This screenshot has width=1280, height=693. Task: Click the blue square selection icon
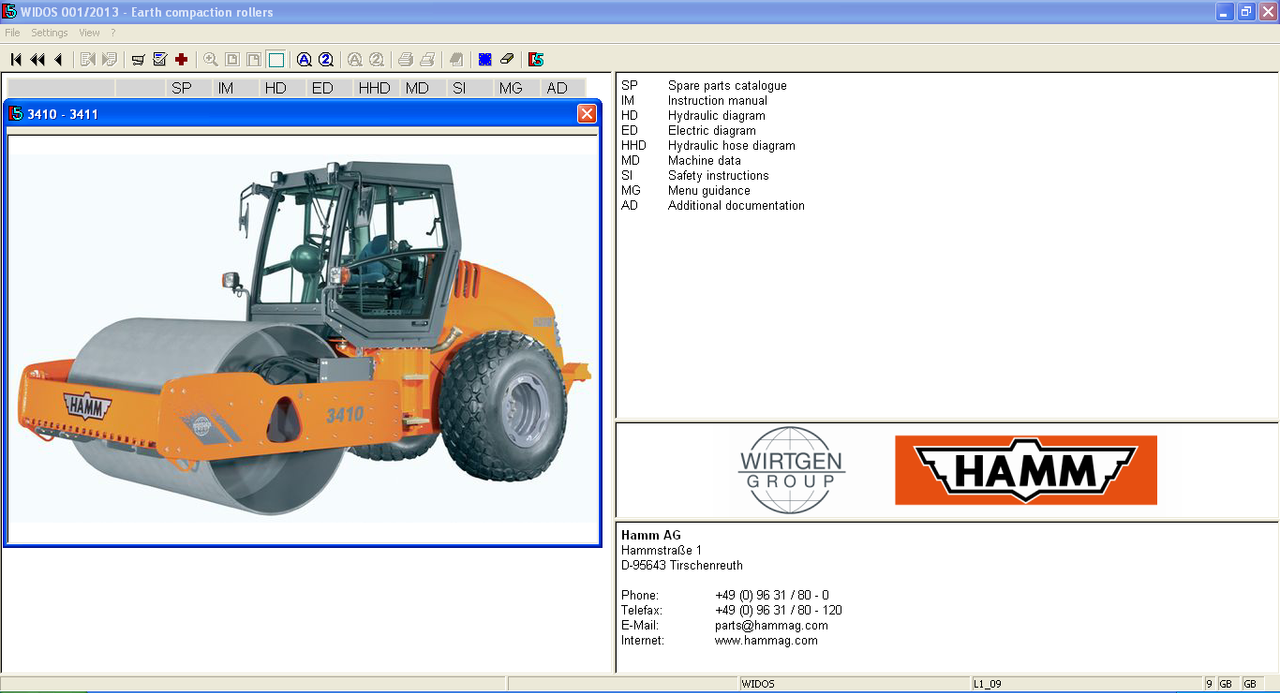coord(485,60)
